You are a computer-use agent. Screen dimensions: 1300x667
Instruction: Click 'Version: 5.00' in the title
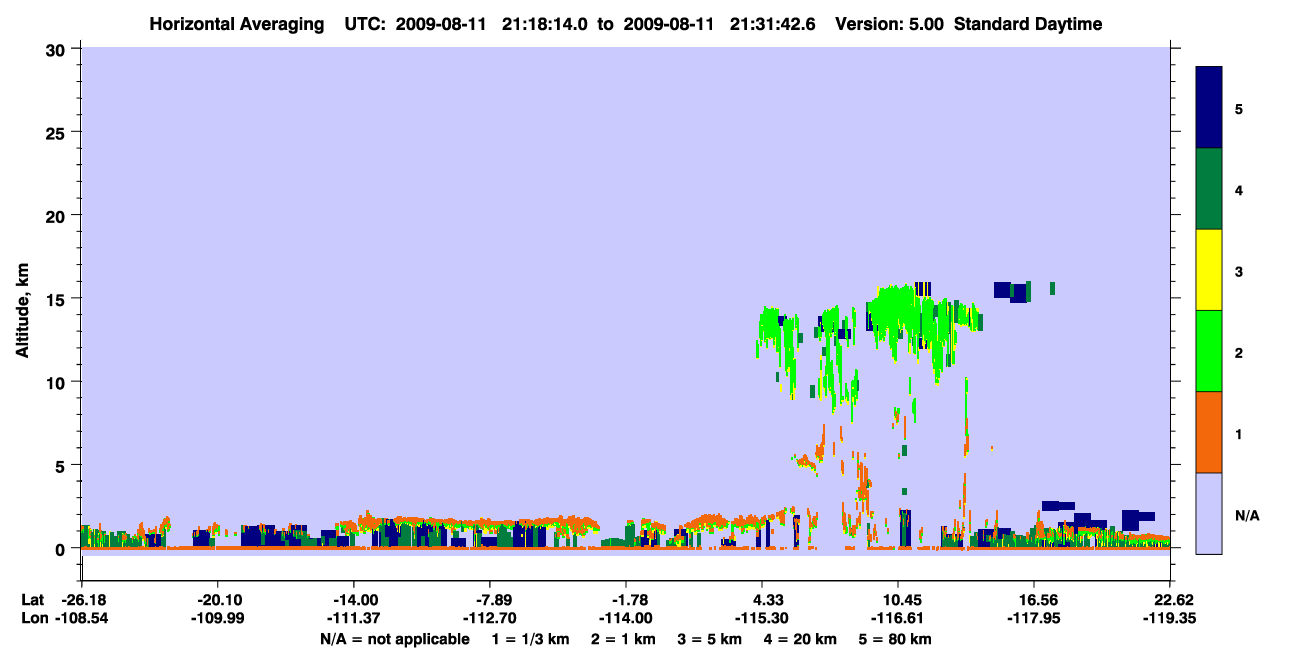coord(889,24)
